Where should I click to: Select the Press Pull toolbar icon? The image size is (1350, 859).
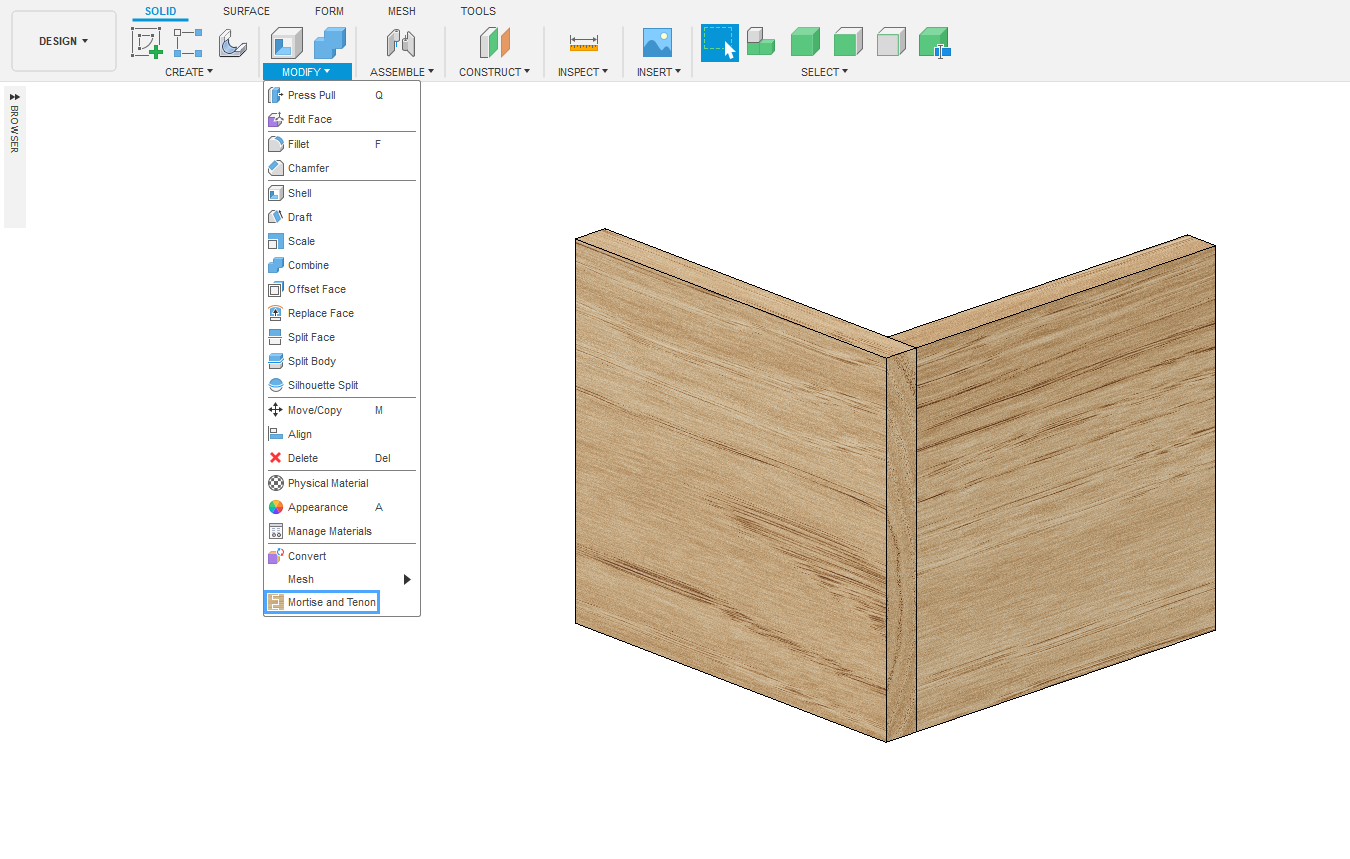tap(287, 43)
